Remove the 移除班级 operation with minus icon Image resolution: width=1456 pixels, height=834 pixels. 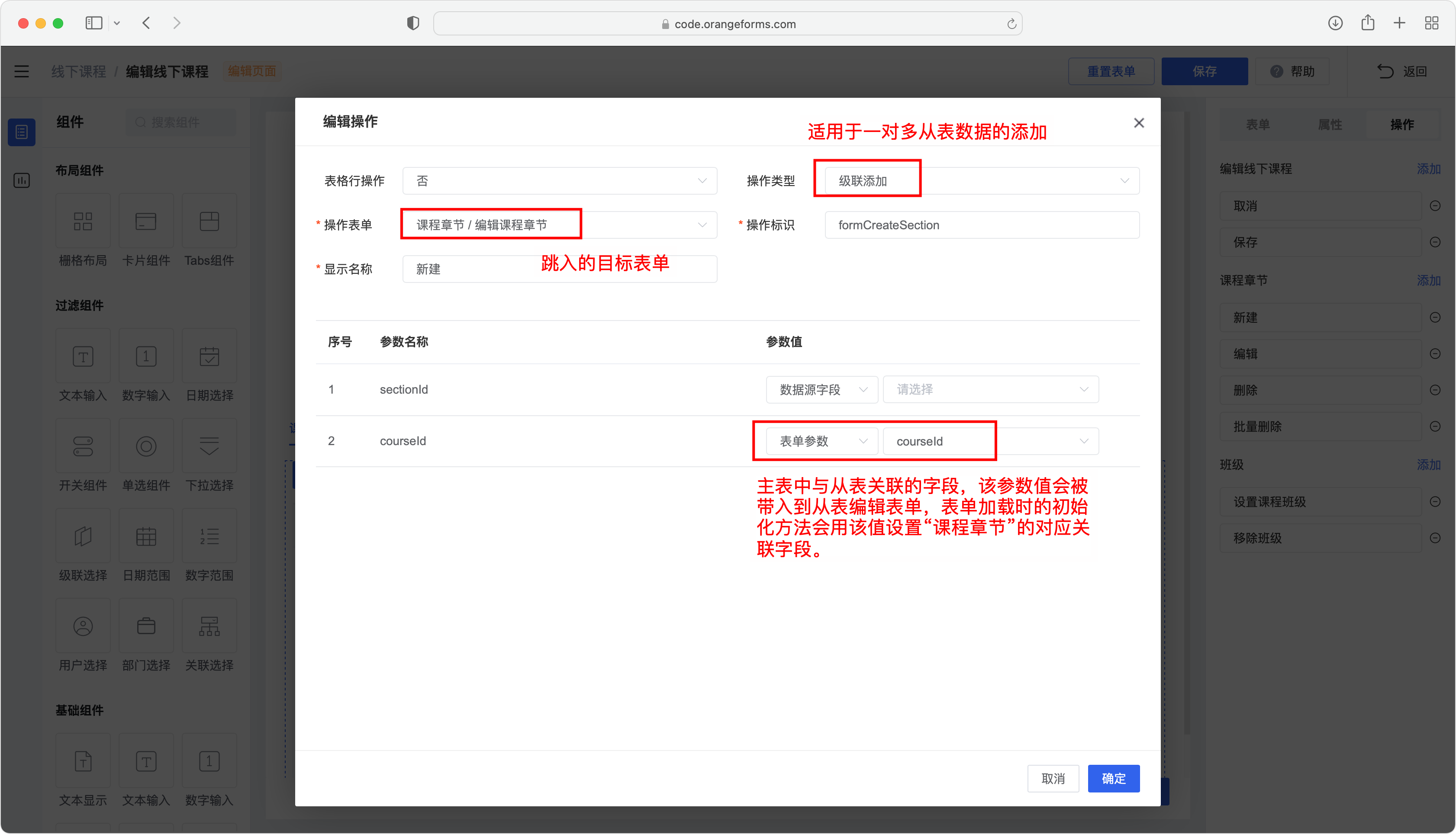1435,538
